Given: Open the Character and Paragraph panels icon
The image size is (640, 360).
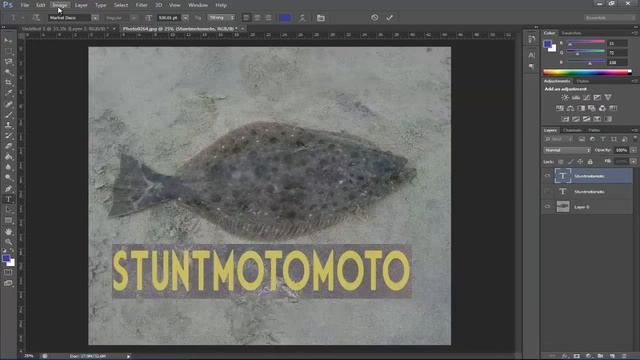Looking at the screenshot, I should 321,18.
